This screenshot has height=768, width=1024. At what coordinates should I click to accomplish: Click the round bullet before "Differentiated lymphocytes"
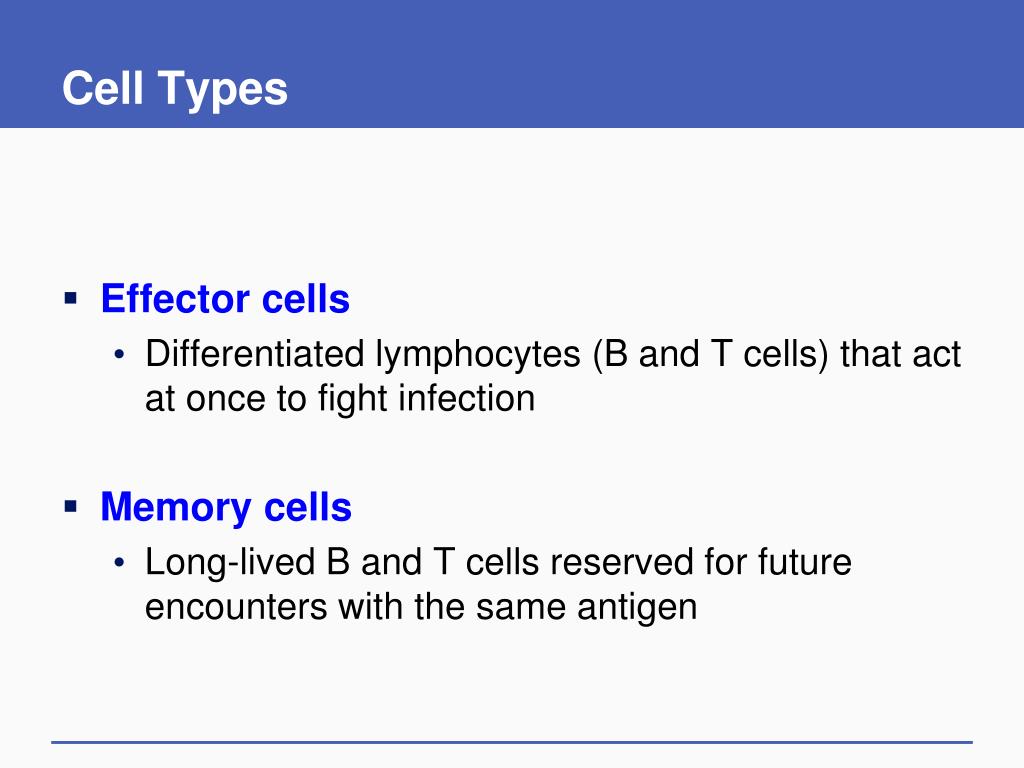point(119,355)
